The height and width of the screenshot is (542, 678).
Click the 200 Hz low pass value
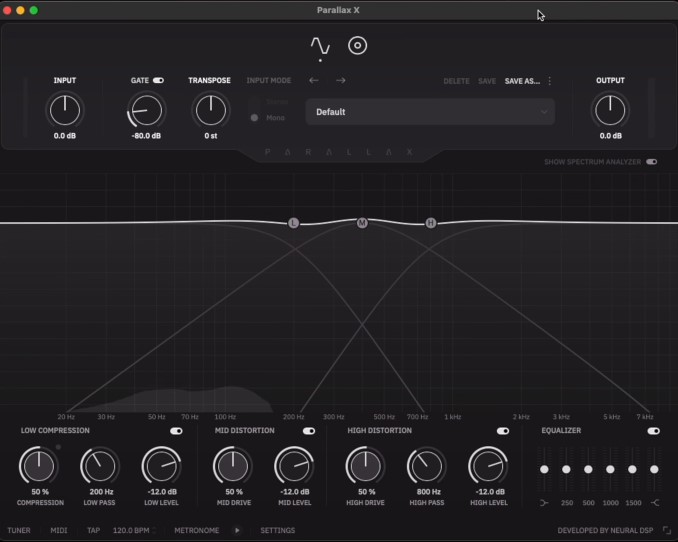[x=101, y=492]
